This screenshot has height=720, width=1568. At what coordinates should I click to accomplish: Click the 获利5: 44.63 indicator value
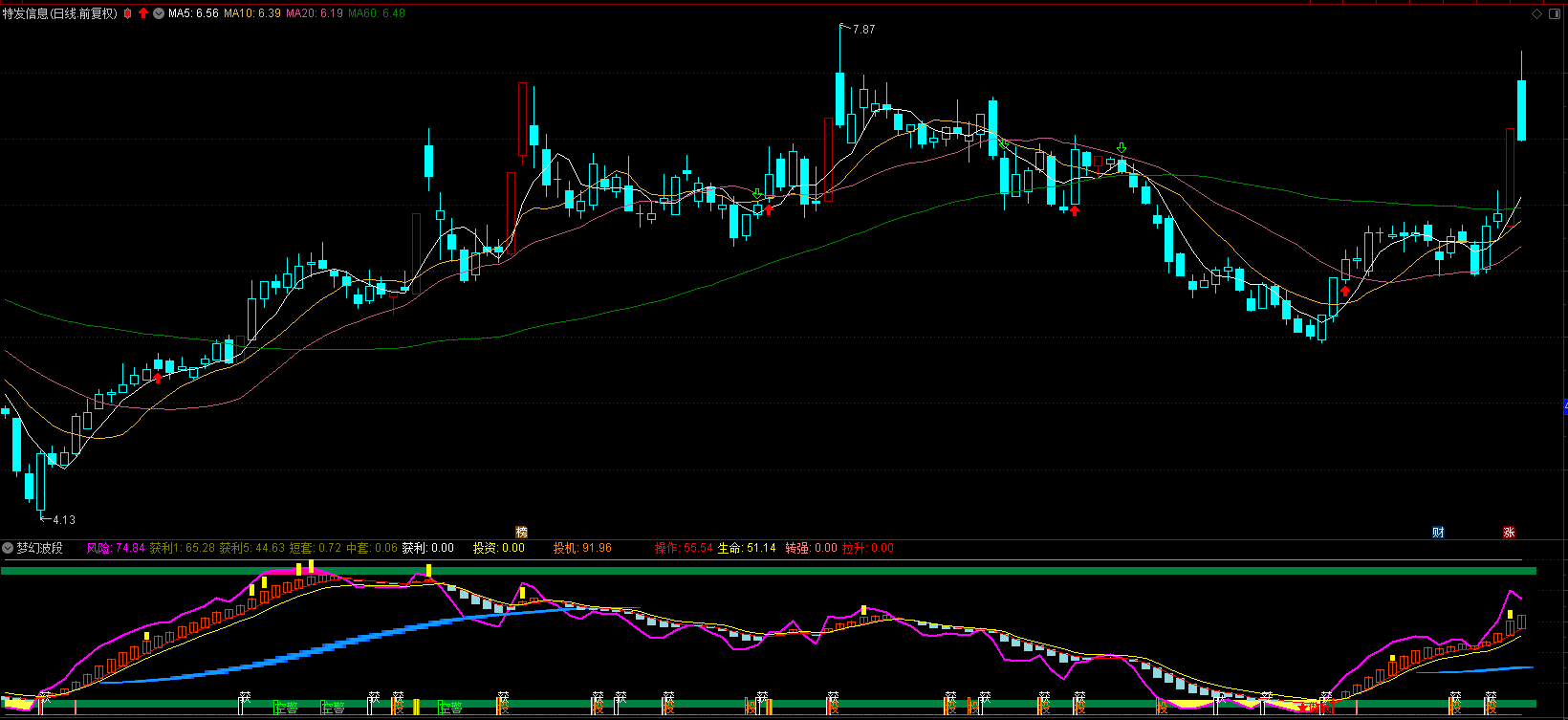252,548
